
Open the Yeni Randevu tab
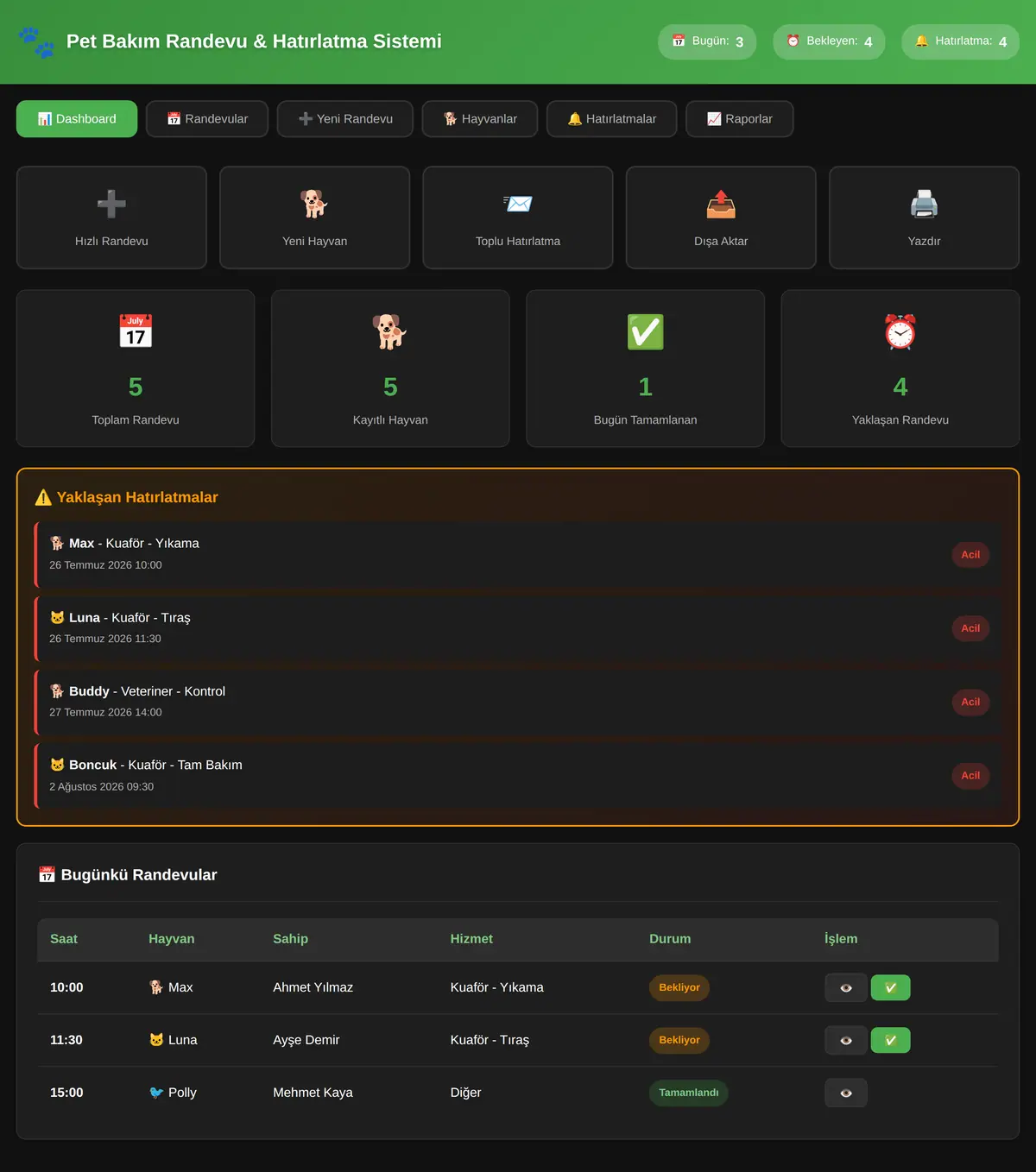345,119
